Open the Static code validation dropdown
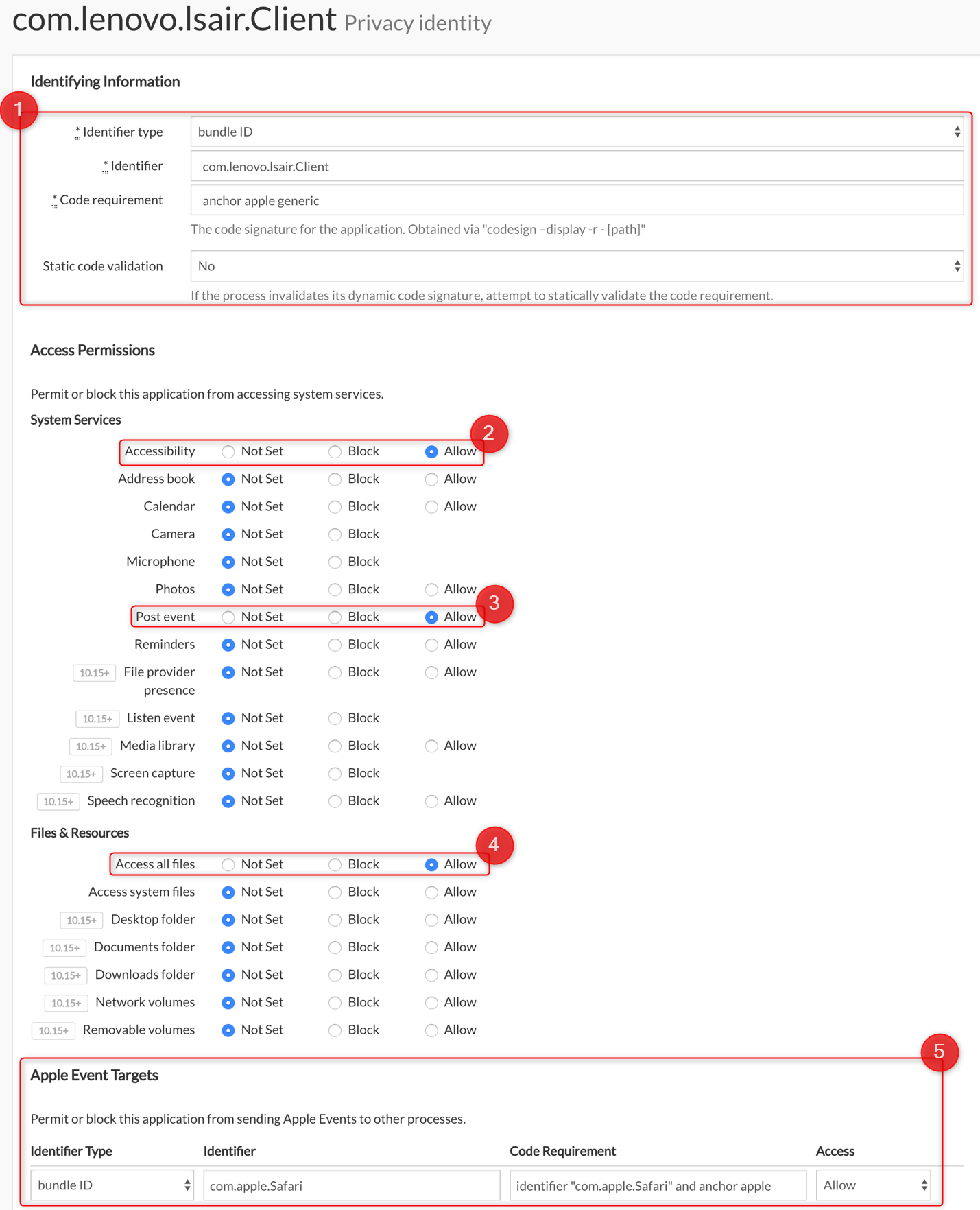The image size is (980, 1210). click(x=577, y=266)
